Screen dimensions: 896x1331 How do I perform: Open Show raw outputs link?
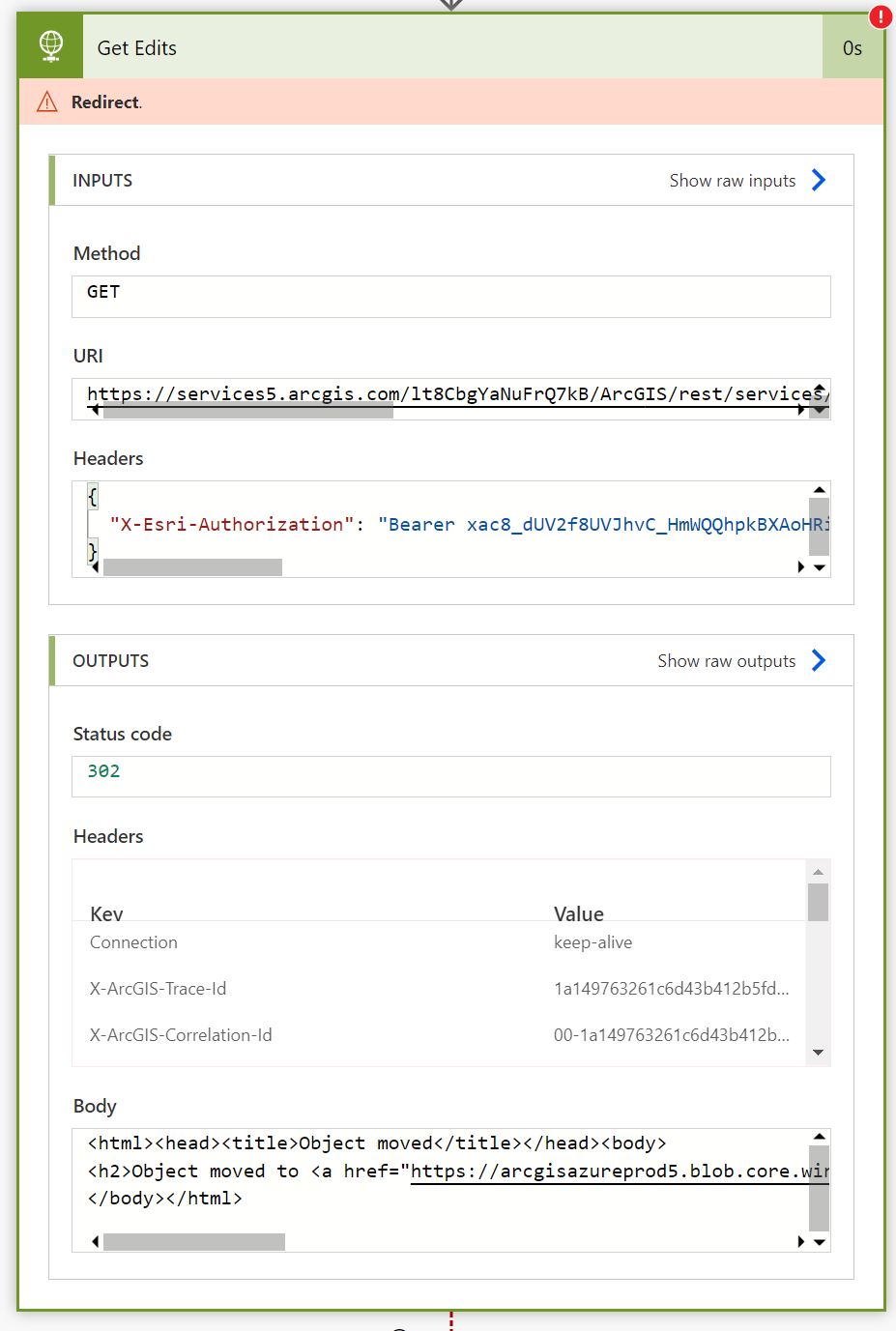click(726, 661)
